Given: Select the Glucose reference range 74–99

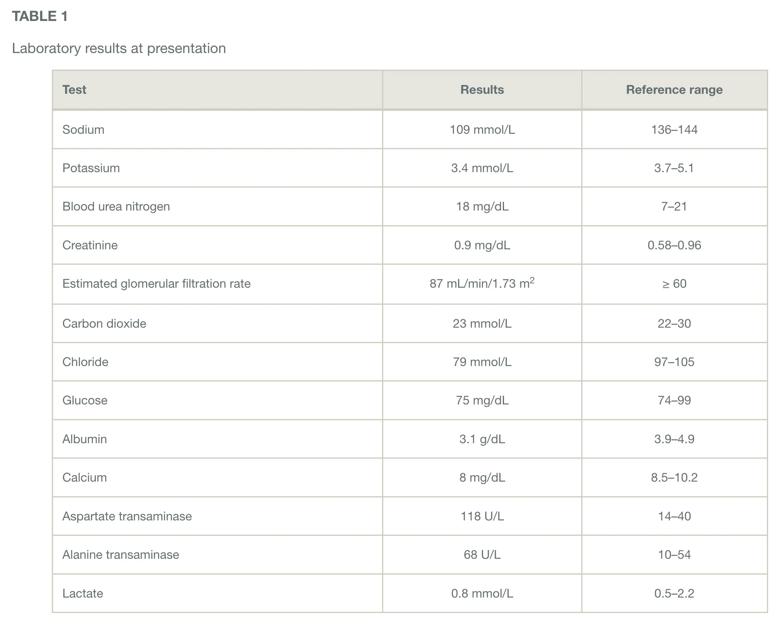Looking at the screenshot, I should click(674, 401).
